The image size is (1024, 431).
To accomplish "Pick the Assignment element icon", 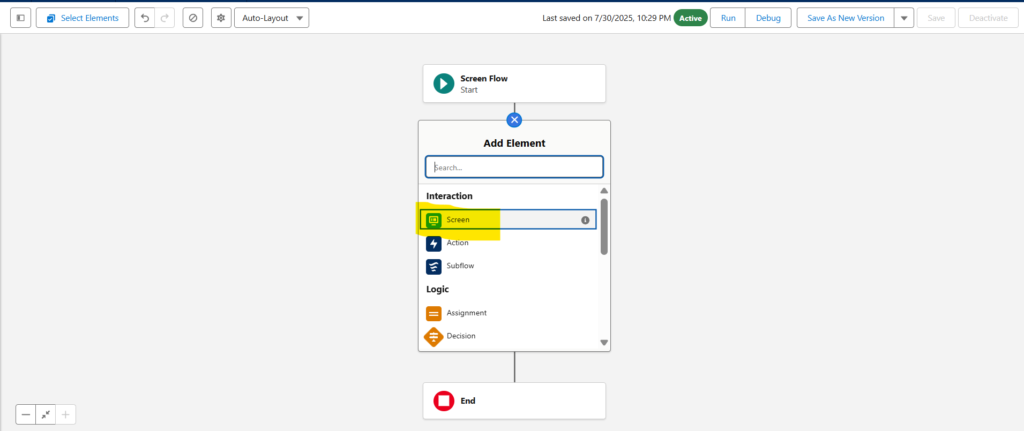I will [x=434, y=313].
